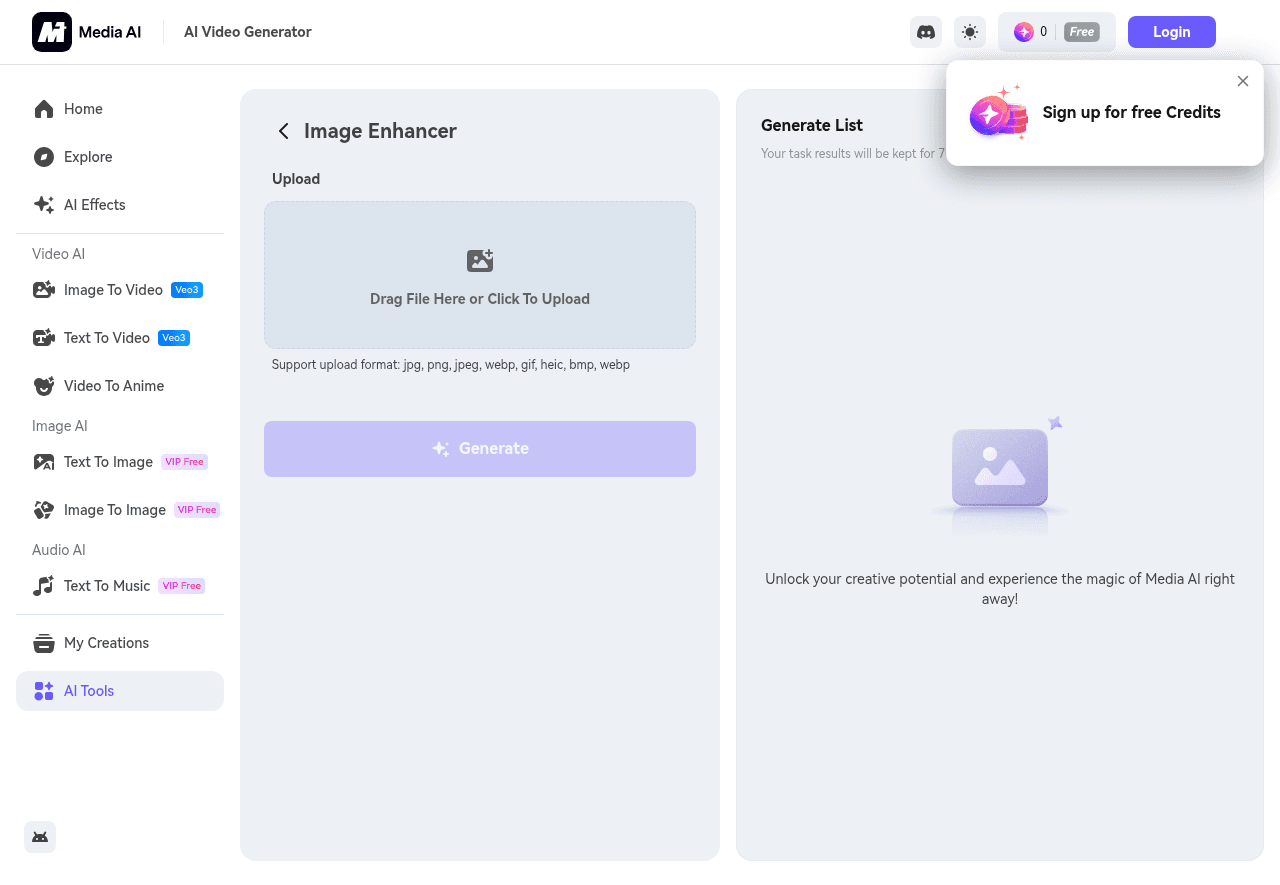Switch to the AI Tools section

coord(89,690)
